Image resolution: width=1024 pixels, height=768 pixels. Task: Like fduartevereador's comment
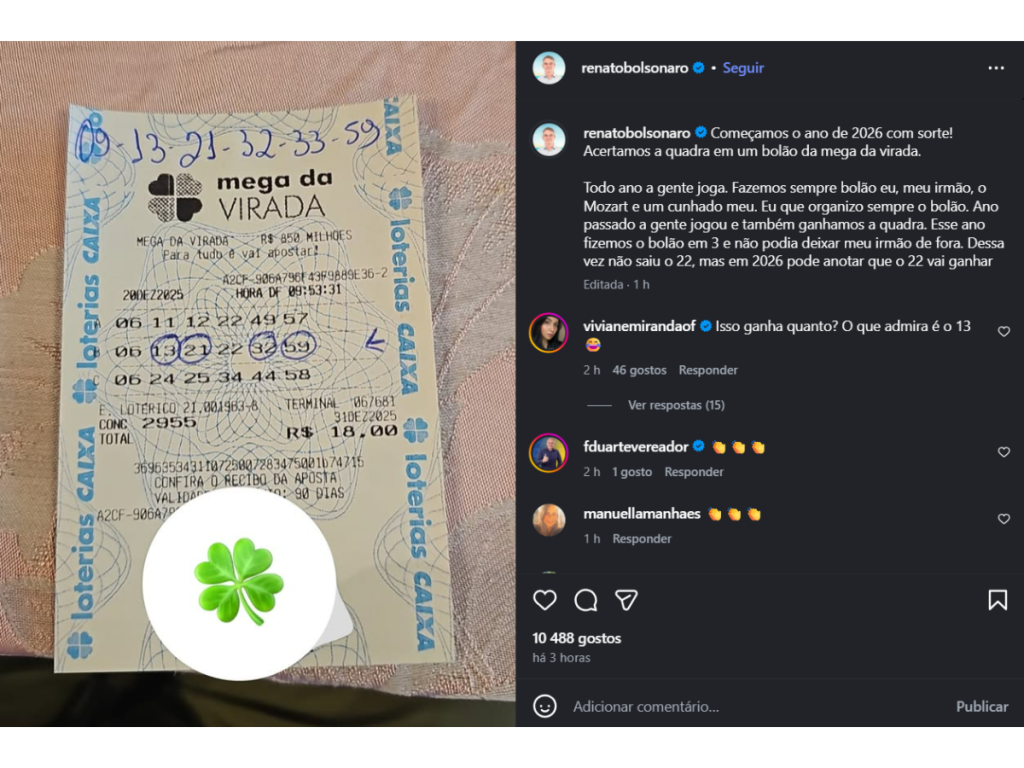click(1004, 452)
